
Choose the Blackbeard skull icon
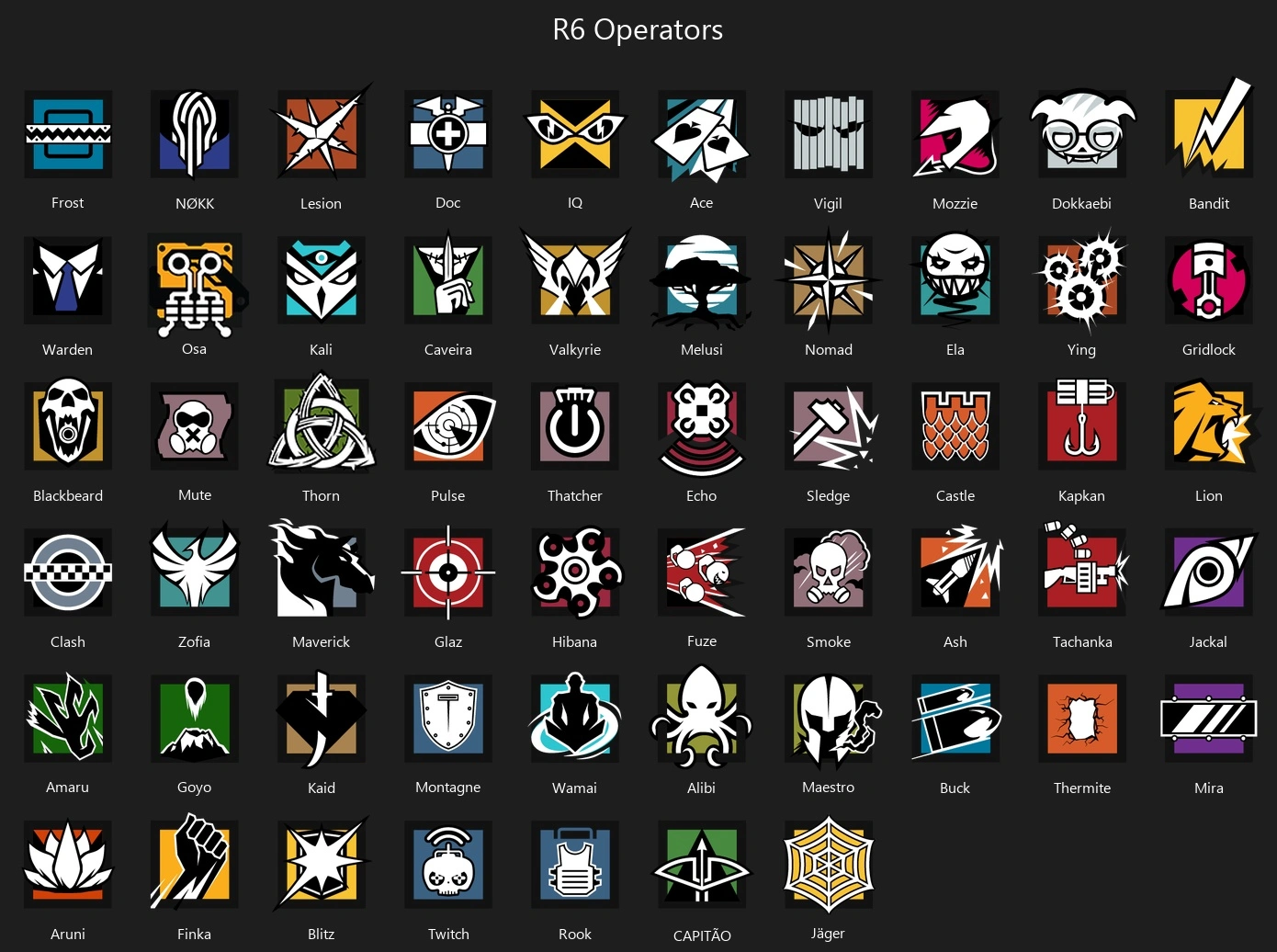pos(68,426)
